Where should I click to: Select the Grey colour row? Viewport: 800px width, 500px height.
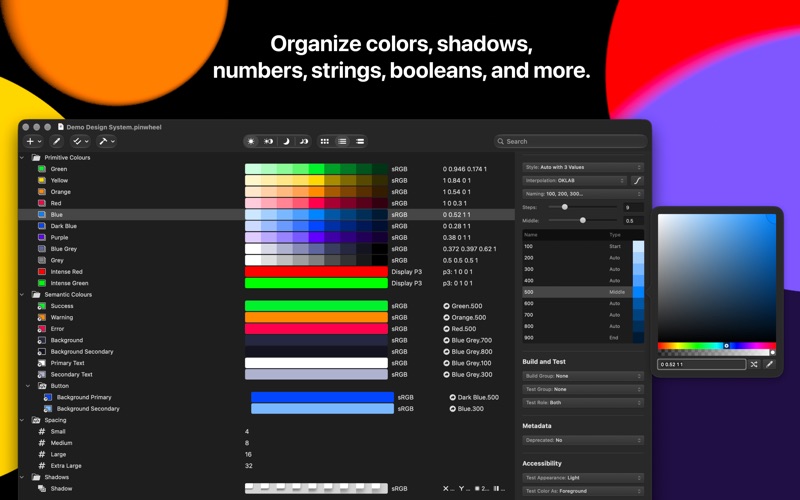(267, 260)
